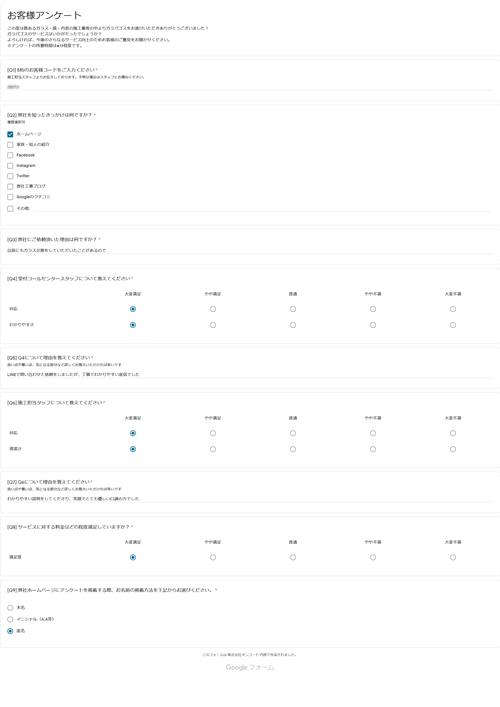Check the Instagram option
This screenshot has height=707, width=500.
pos(10,166)
